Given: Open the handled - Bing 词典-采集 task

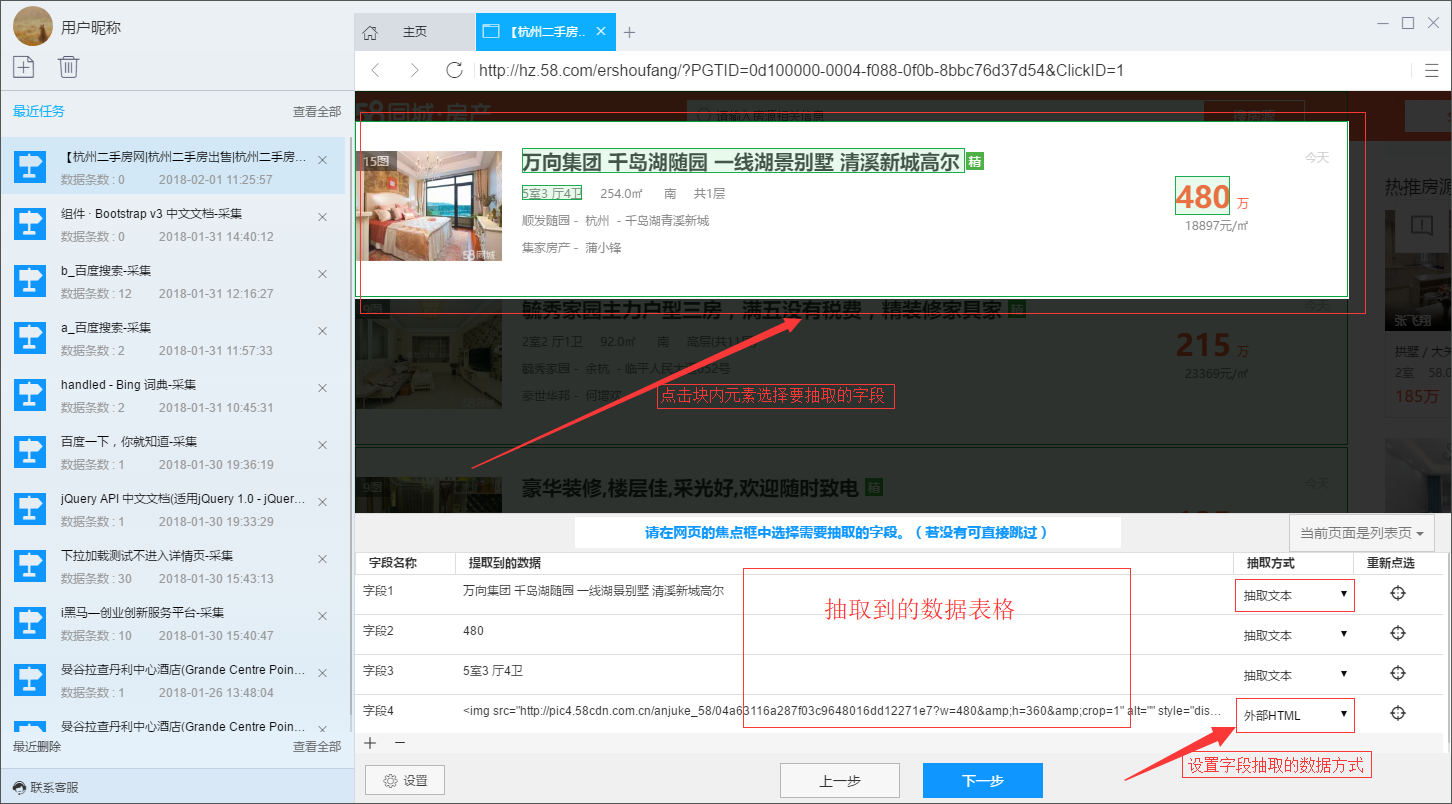Looking at the screenshot, I should click(172, 394).
